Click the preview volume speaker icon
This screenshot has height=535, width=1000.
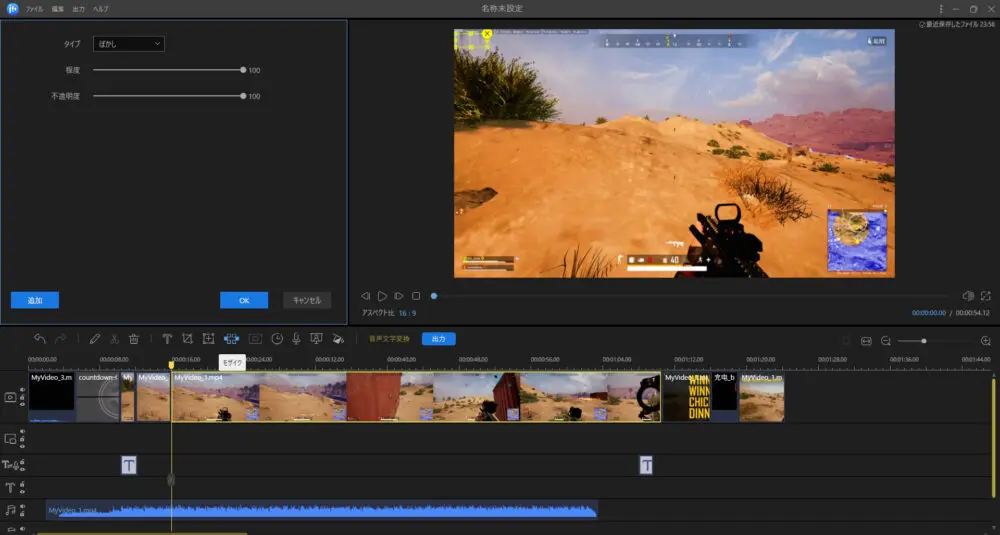(967, 296)
